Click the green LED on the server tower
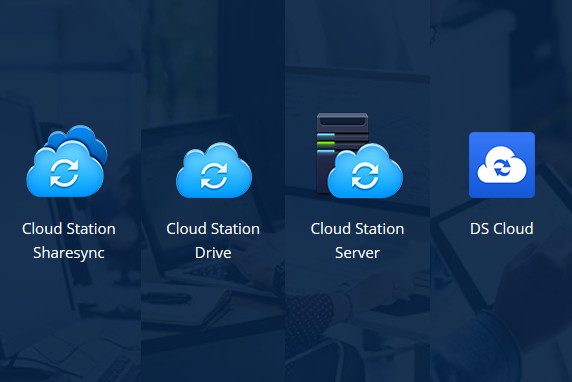The height and width of the screenshot is (382, 572). pos(325,143)
